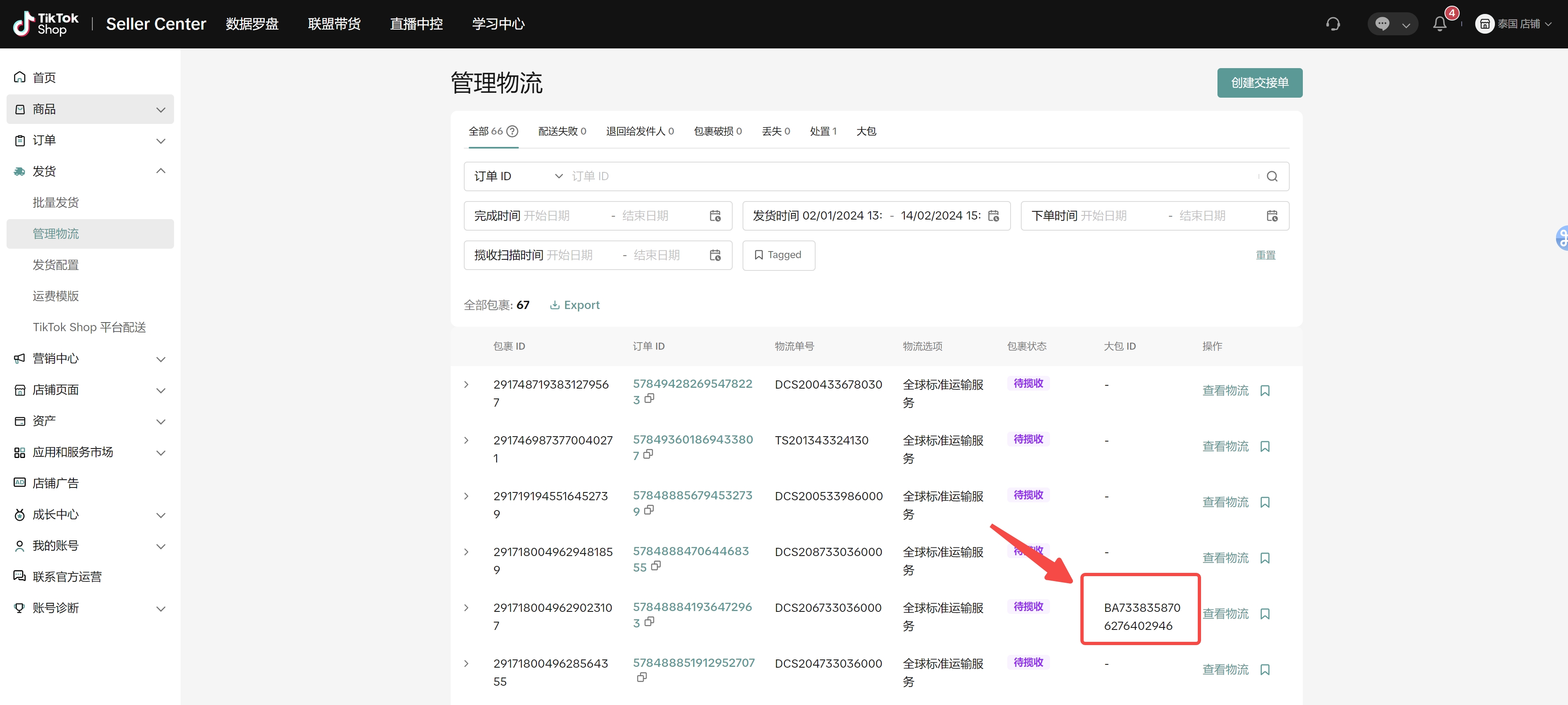Tag the package with 大包 ID BA733835870
The width and height of the screenshot is (1568, 705).
[1265, 614]
